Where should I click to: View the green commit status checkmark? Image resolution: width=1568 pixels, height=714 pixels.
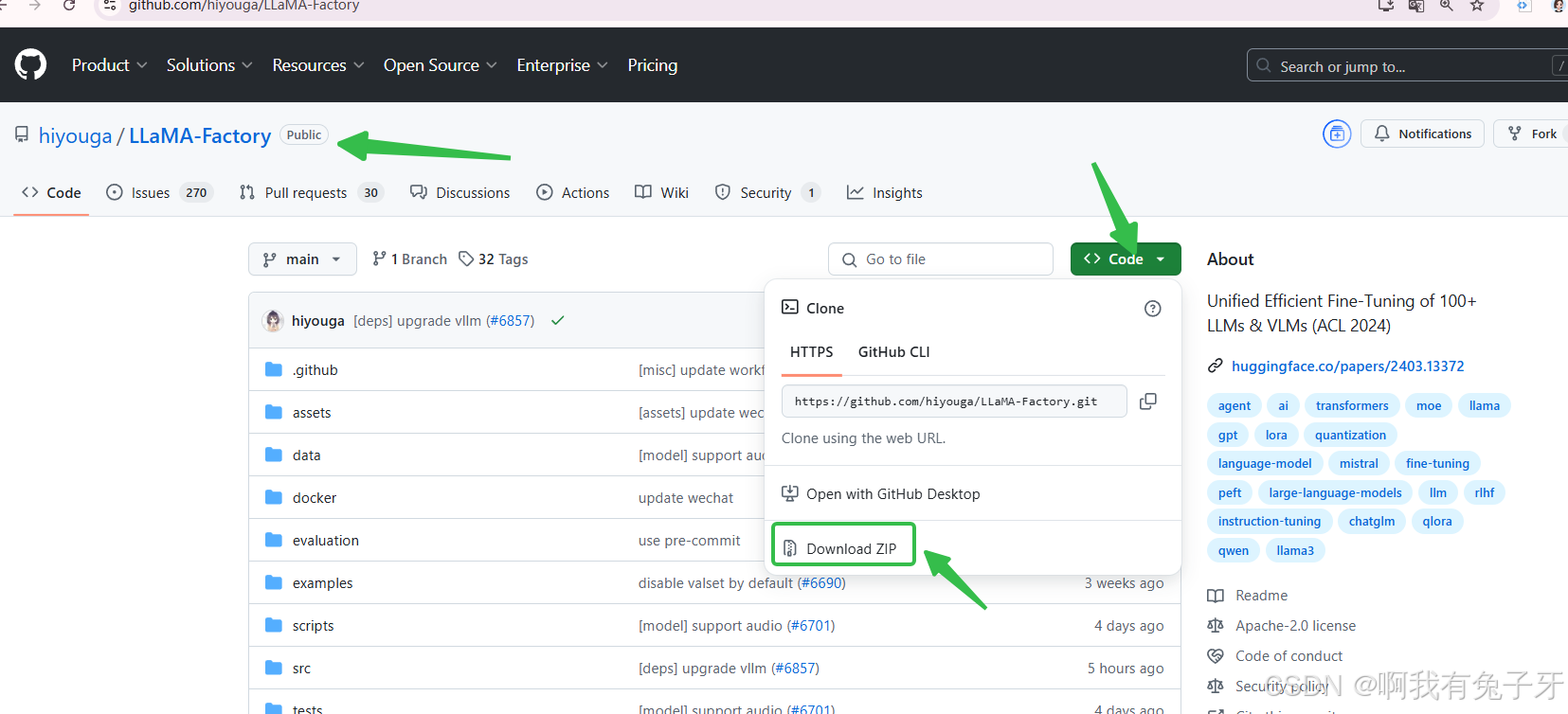pos(558,320)
